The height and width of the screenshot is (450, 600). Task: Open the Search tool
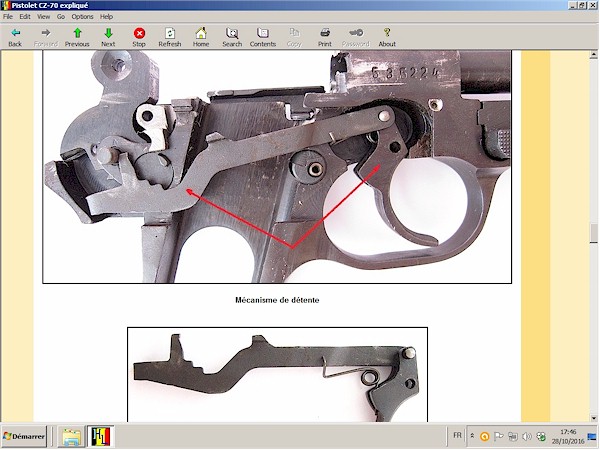click(x=232, y=37)
